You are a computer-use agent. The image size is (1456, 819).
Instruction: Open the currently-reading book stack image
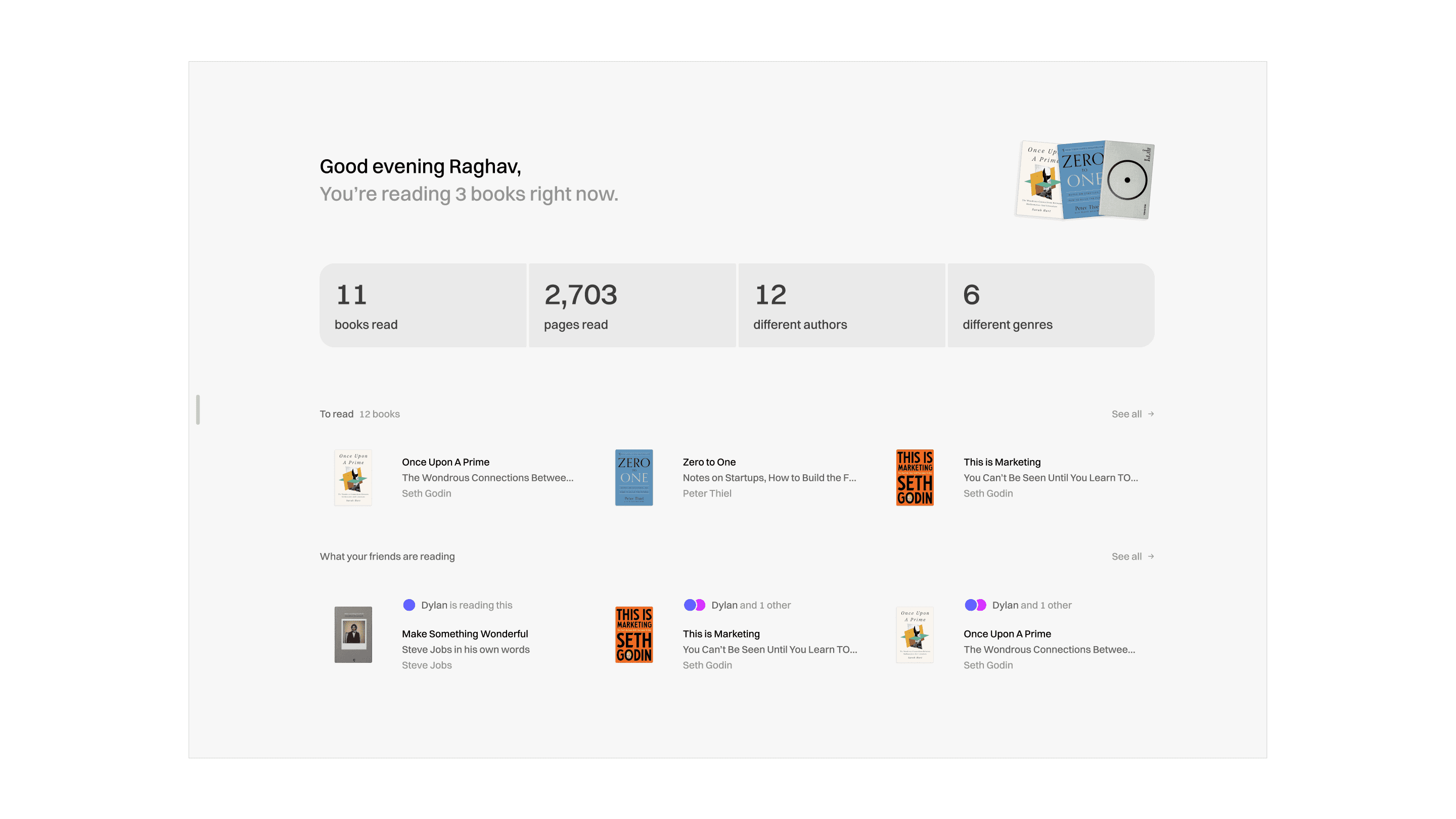(1084, 180)
